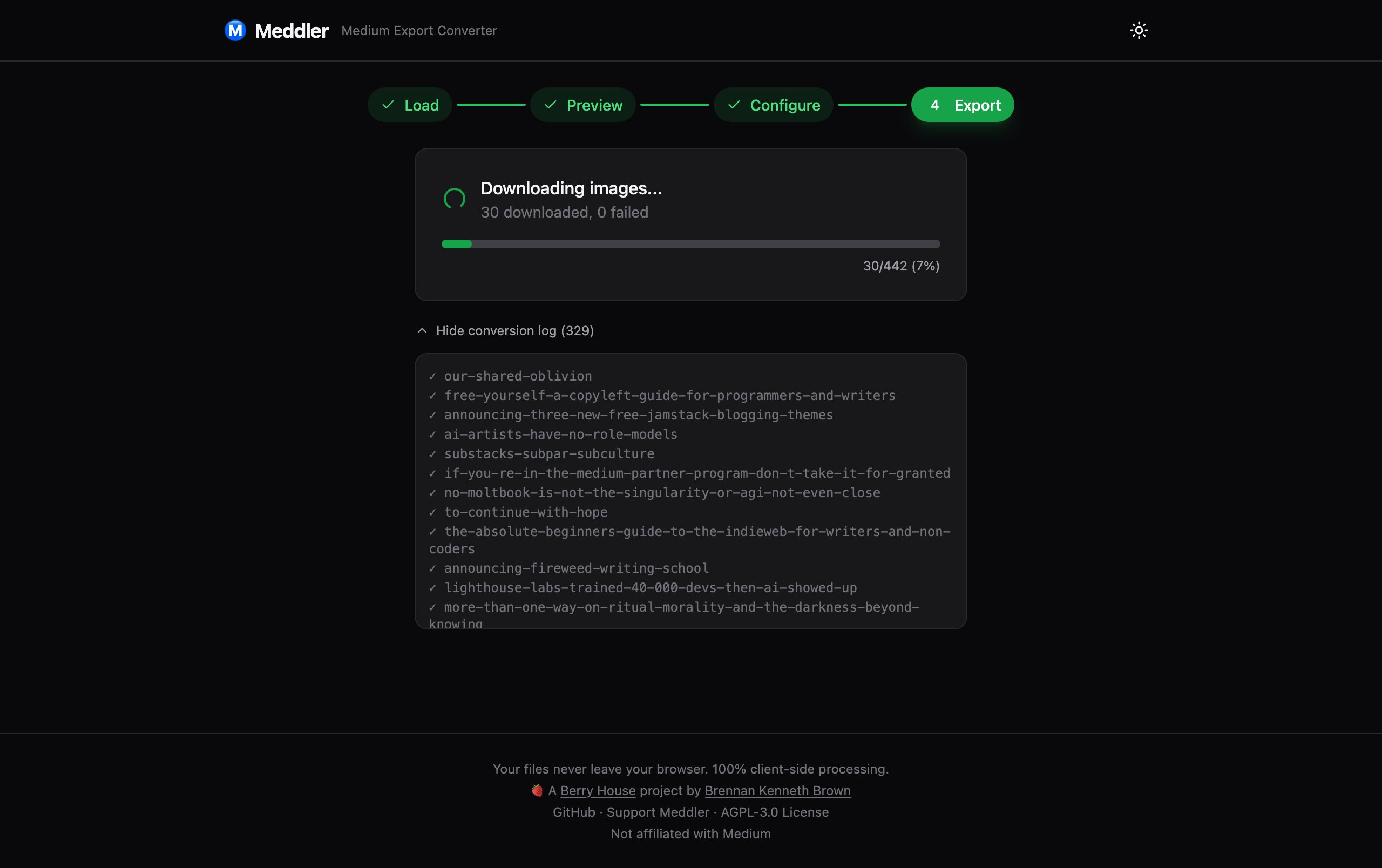The width and height of the screenshot is (1382, 868).
Task: Select the substacks-subpar-subculture log entry
Action: pos(548,453)
